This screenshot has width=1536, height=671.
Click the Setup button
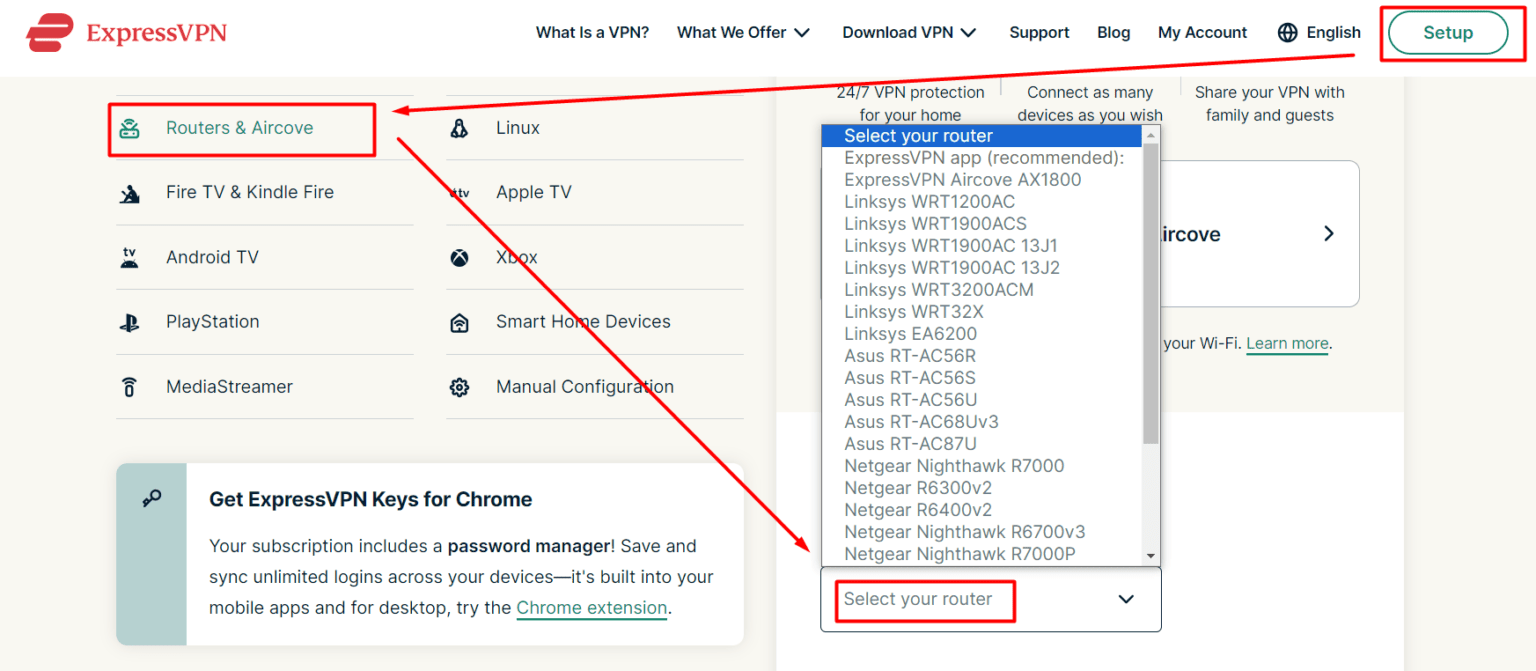click(x=1447, y=32)
